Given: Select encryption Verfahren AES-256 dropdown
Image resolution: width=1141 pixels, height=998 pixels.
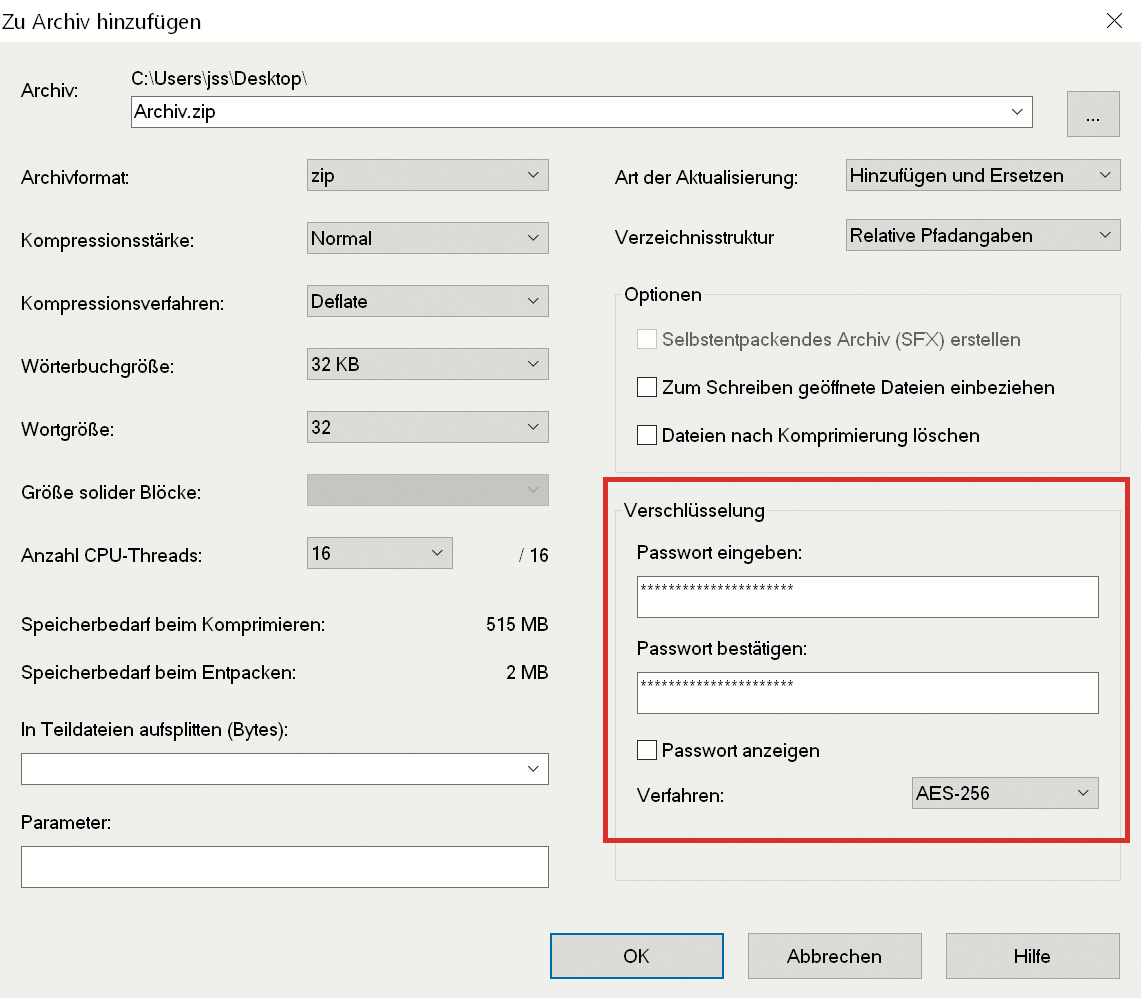Looking at the screenshot, I should pos(1005,794).
